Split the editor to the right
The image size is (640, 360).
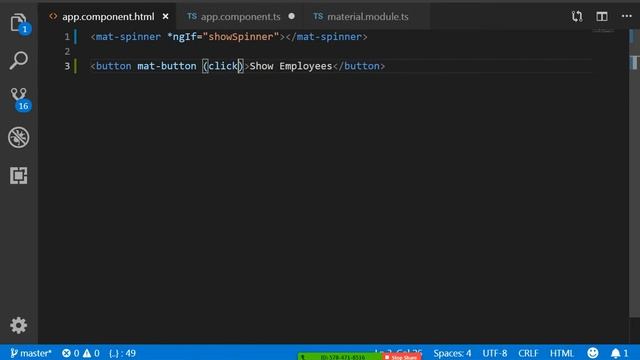(602, 16)
